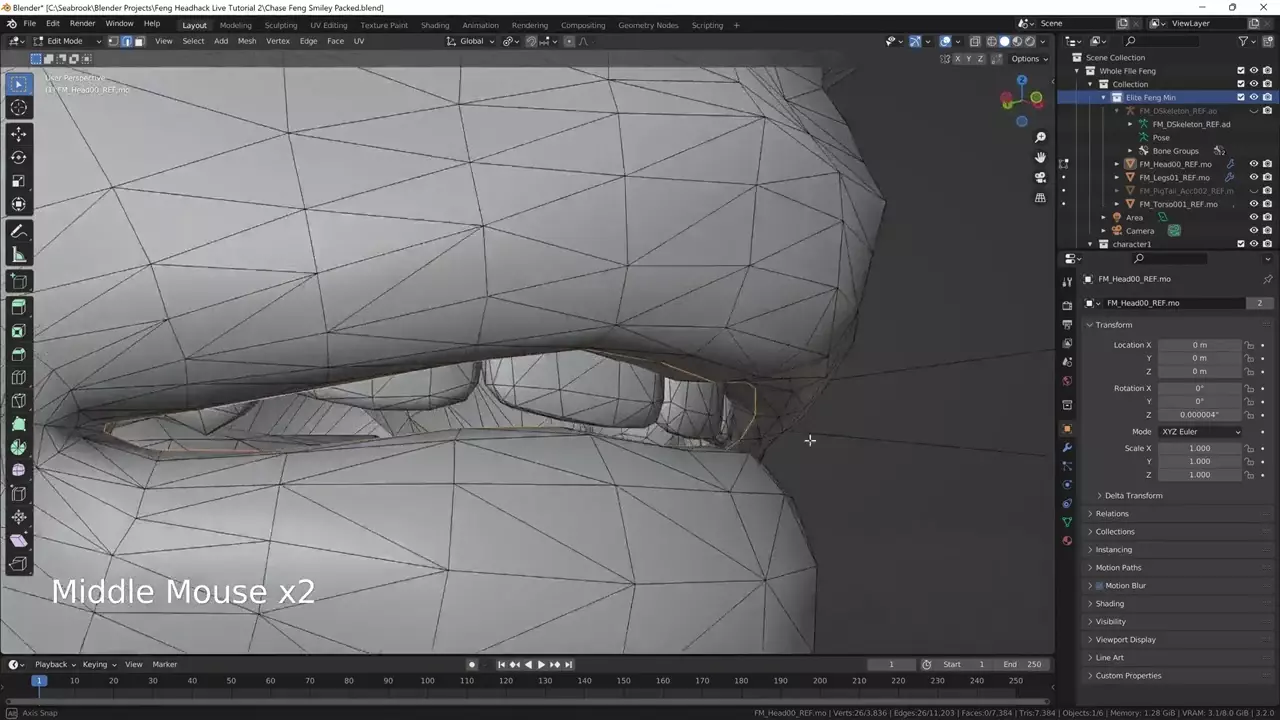1280x720 pixels.
Task: Activate the Annotate pencil tool
Action: [x=18, y=231]
